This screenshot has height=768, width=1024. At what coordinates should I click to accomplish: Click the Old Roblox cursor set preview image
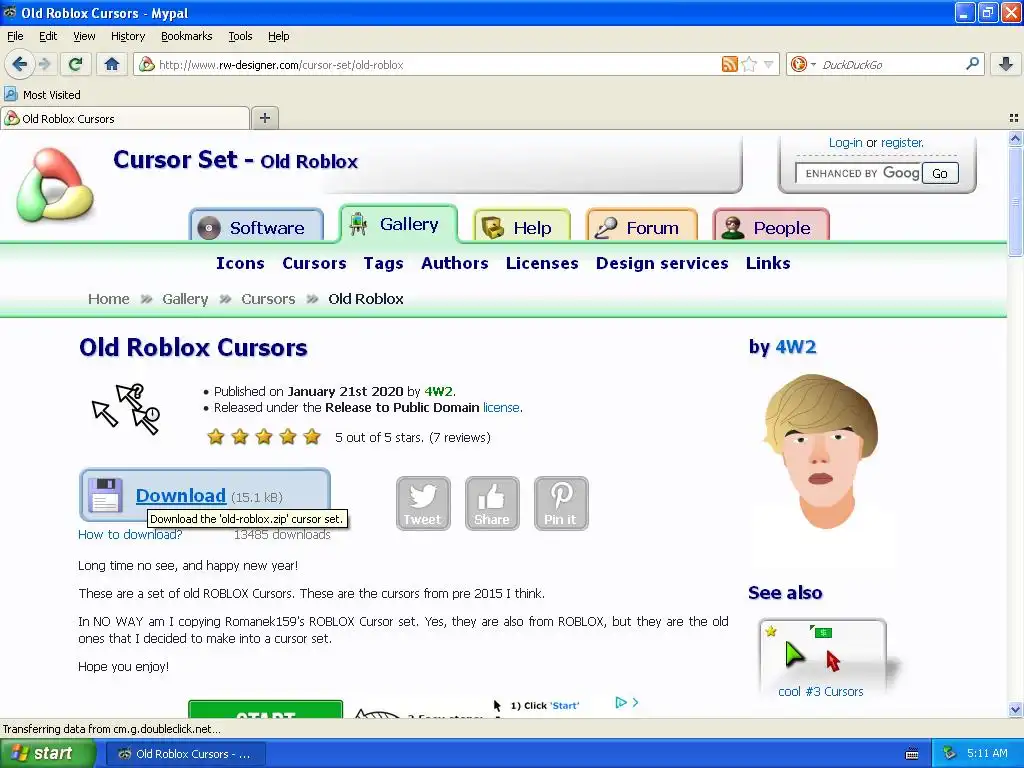point(126,409)
